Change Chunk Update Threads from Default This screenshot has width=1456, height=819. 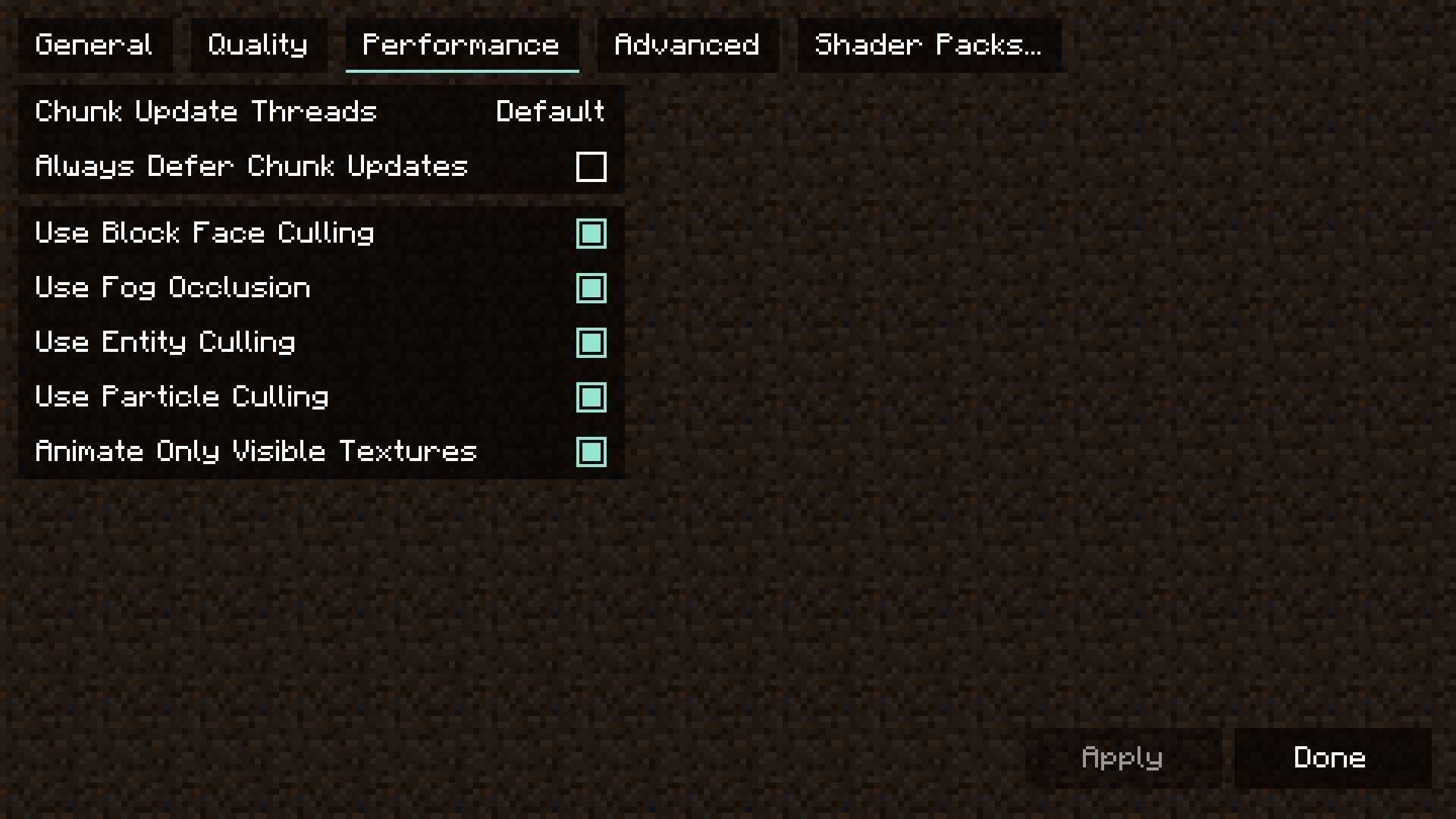[549, 112]
